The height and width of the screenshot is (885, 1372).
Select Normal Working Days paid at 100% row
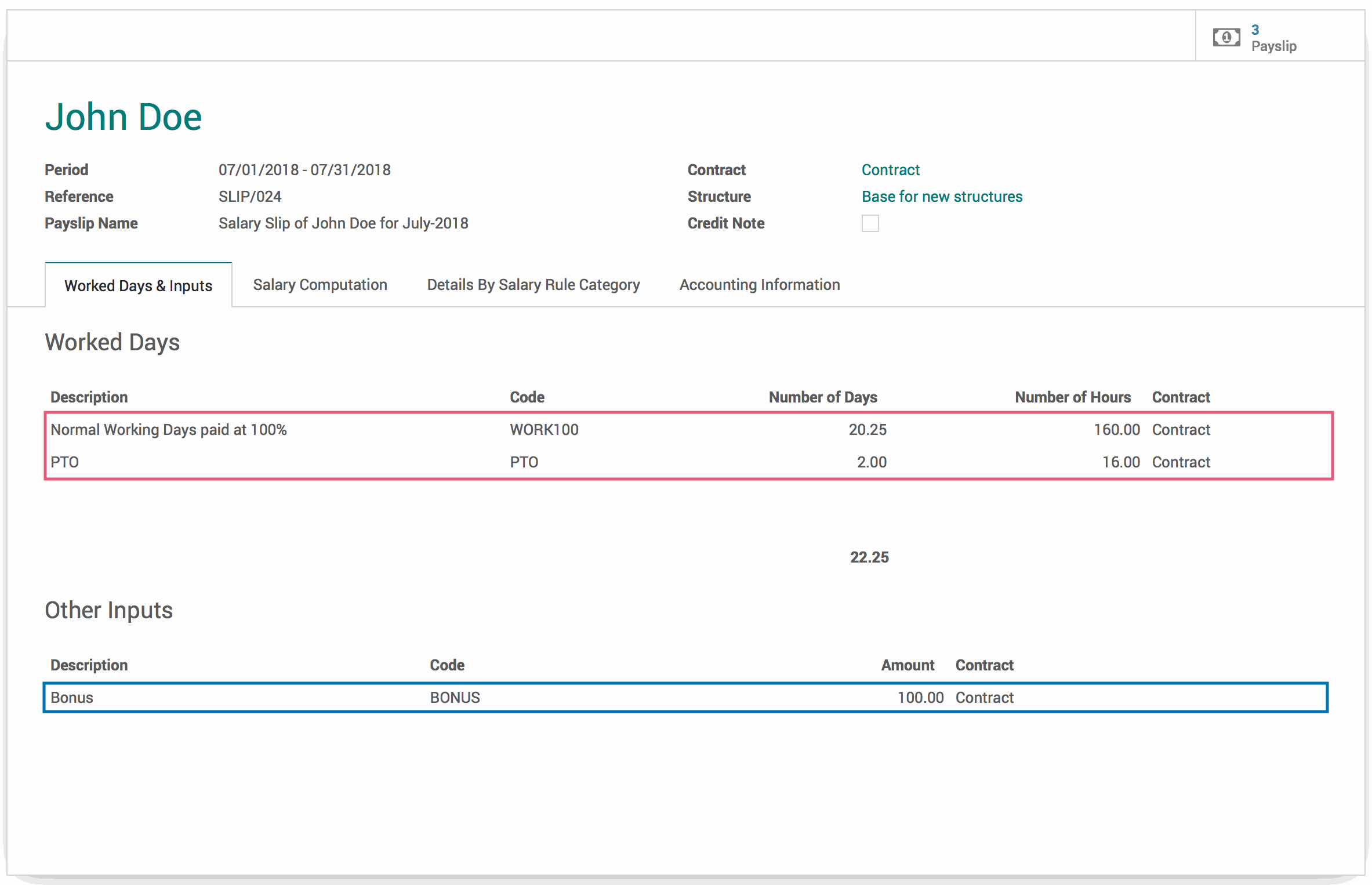[x=689, y=430]
